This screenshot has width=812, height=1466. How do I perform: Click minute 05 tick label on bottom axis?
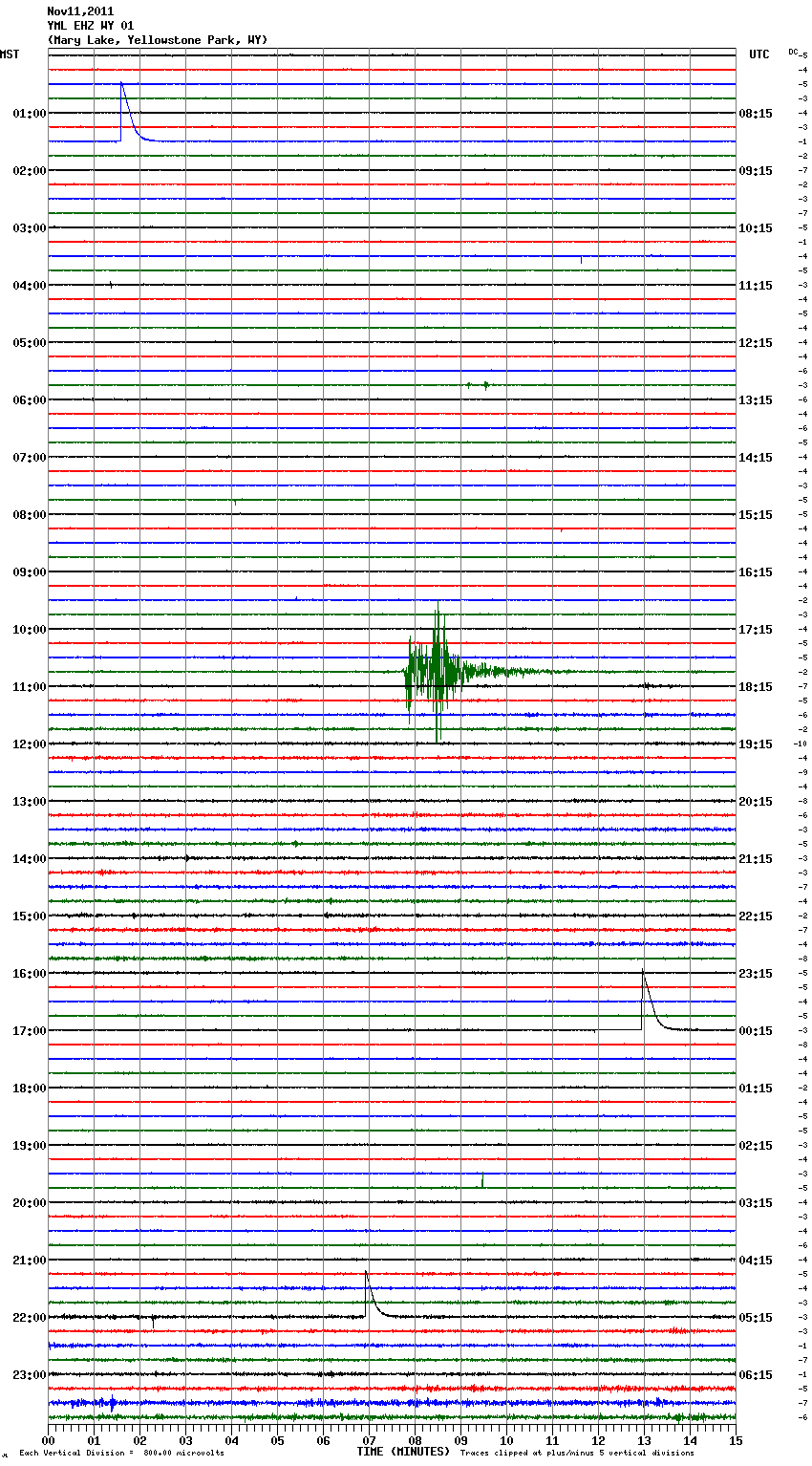coord(277,1440)
